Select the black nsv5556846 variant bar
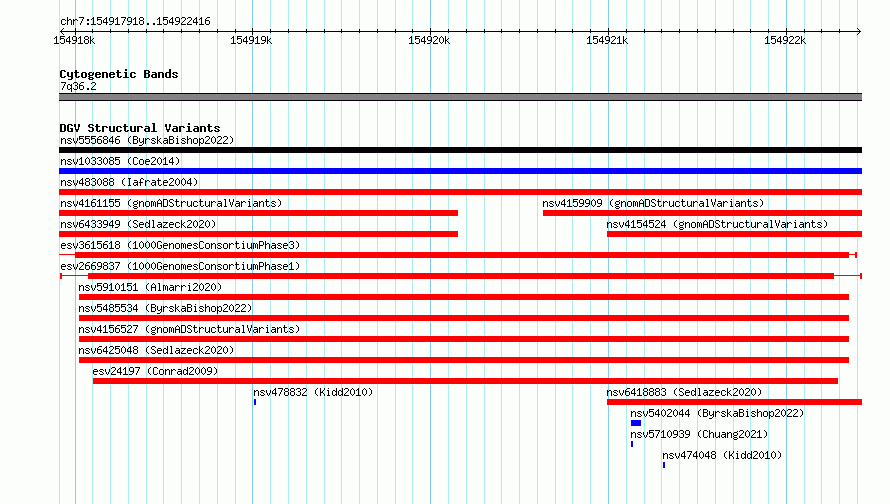Viewport: 890px width, 504px height. 460,150
